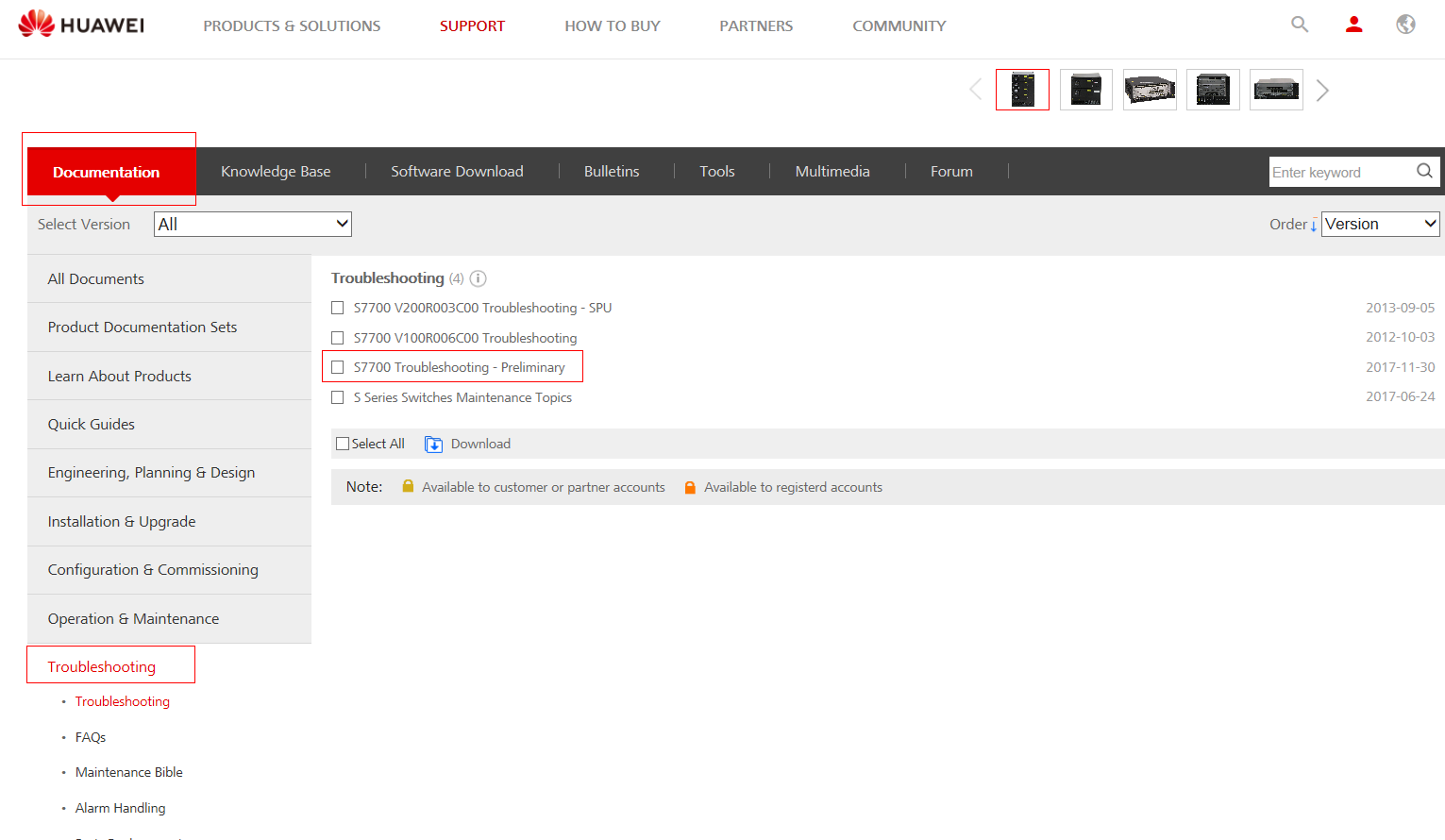The image size is (1445, 840).
Task: Switch to Software Download tab
Action: coord(457,171)
